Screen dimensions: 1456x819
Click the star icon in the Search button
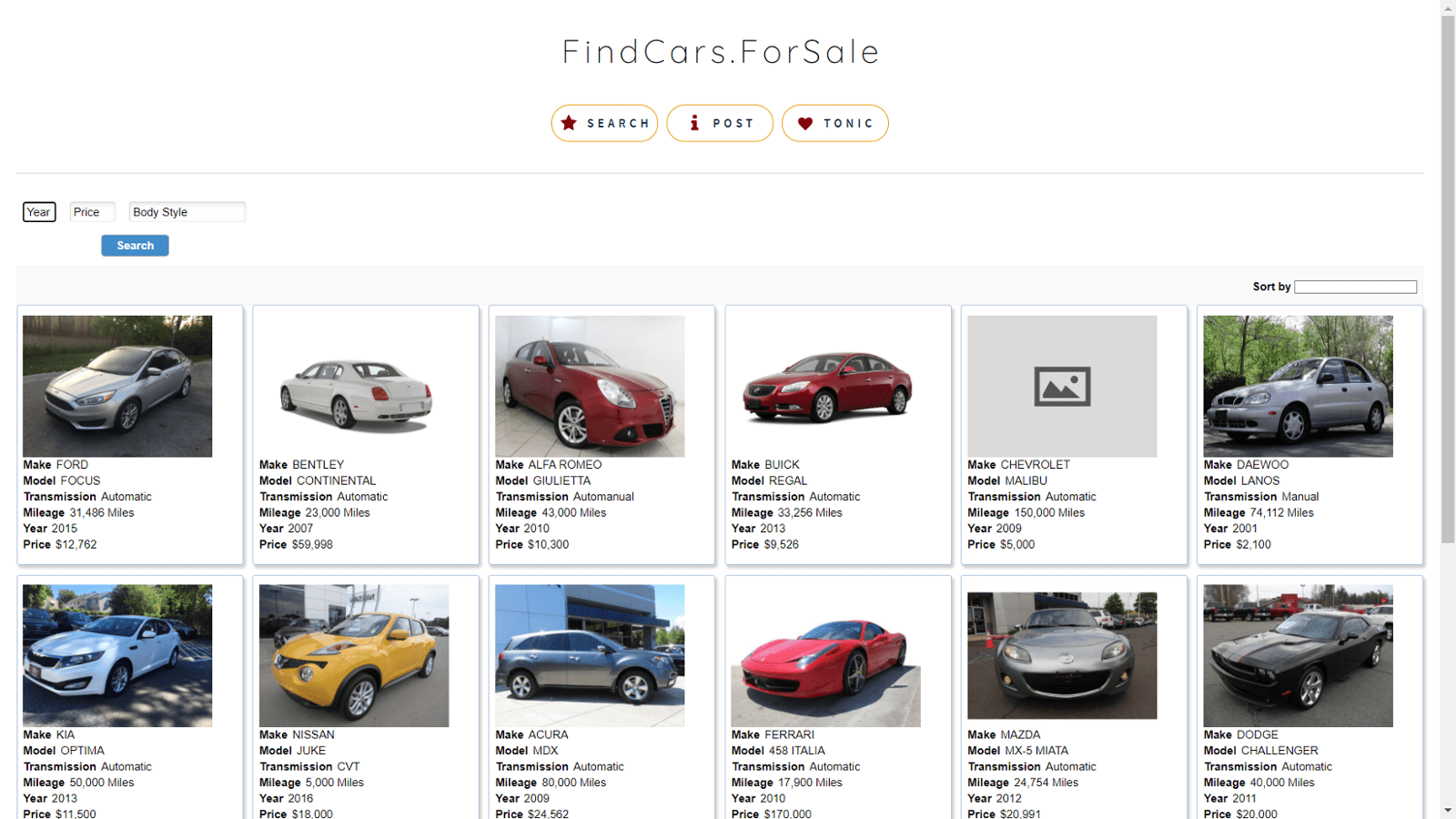click(x=569, y=123)
